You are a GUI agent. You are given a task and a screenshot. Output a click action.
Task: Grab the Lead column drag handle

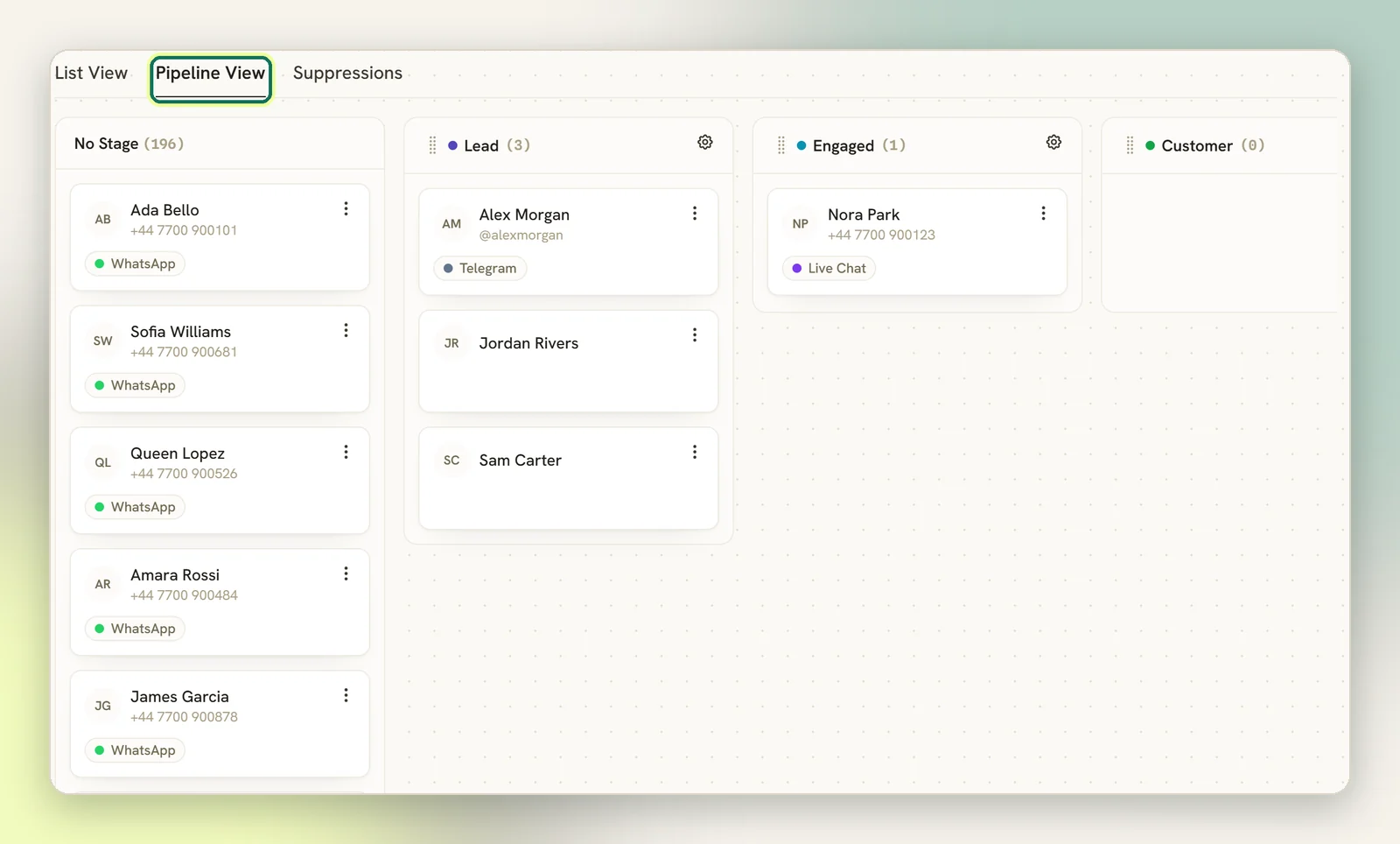point(432,145)
